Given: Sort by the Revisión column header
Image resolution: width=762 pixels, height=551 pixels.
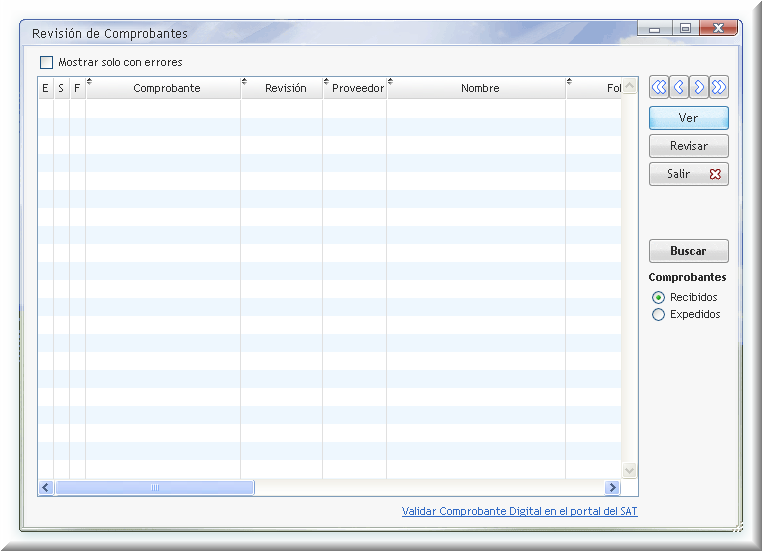Looking at the screenshot, I should coord(285,88).
